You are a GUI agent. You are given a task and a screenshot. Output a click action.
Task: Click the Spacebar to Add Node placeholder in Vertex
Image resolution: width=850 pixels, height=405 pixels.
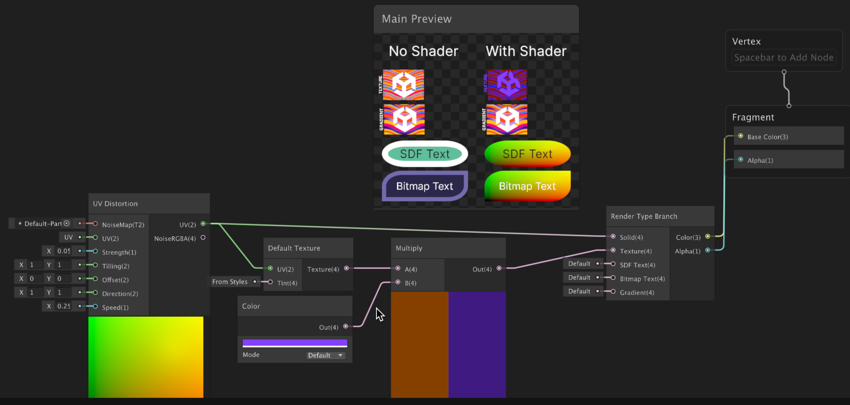(x=783, y=58)
